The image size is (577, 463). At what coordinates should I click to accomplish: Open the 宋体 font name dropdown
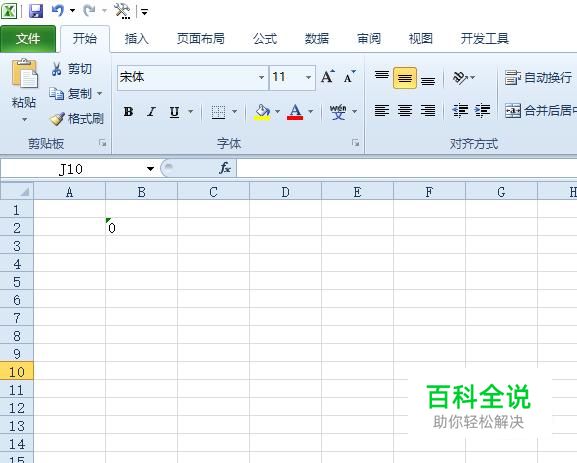261,77
